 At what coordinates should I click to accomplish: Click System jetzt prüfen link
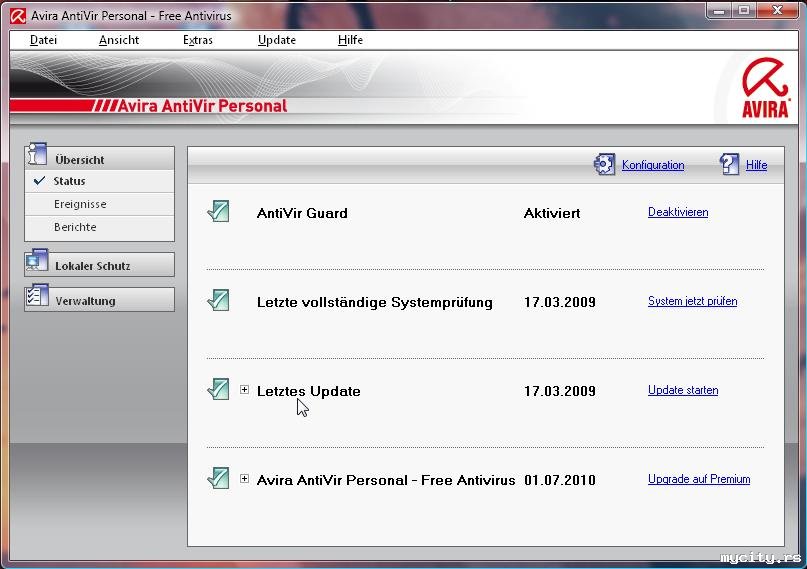[692, 301]
